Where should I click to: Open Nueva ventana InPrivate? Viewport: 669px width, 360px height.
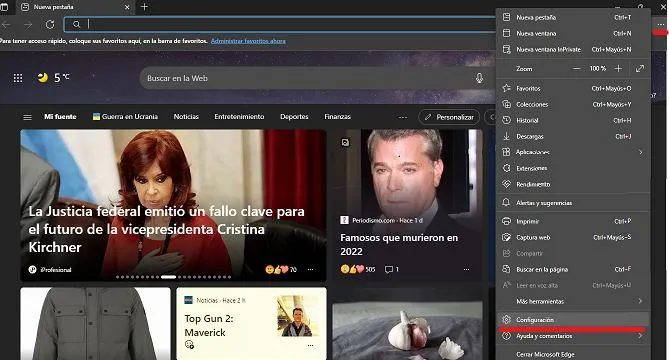point(573,49)
